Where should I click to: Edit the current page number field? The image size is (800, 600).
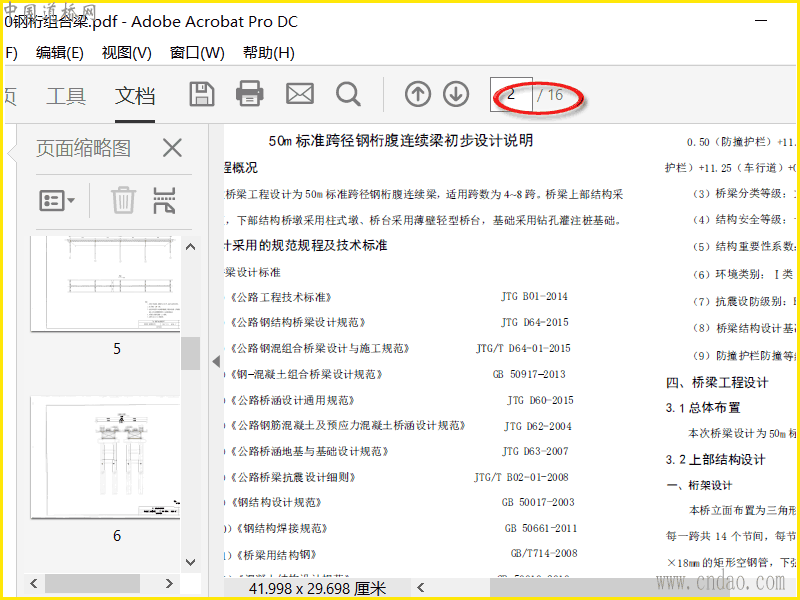pyautogui.click(x=511, y=94)
